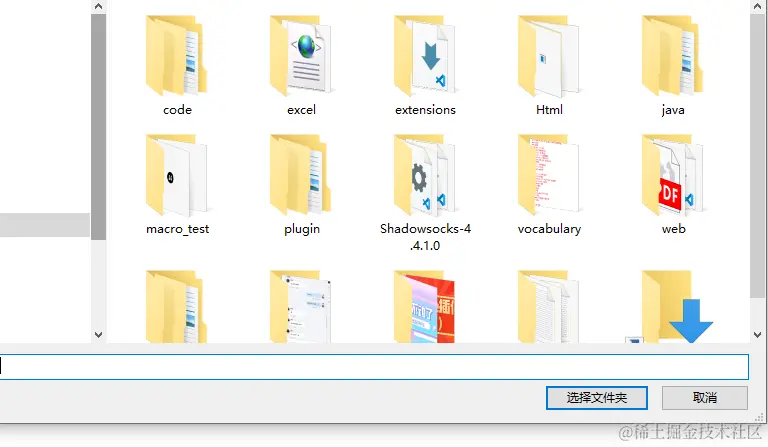Select the vocabulary folder icon
The image size is (768, 447).
click(x=549, y=175)
